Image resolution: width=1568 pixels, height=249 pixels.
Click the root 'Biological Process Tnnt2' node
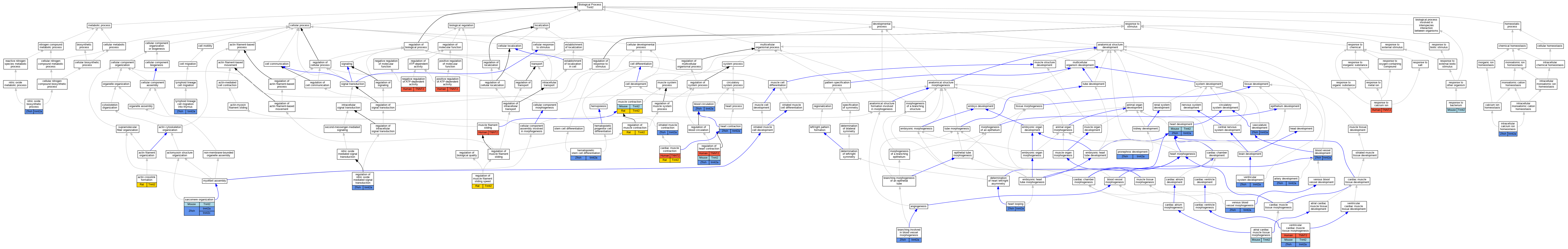(x=590, y=6)
